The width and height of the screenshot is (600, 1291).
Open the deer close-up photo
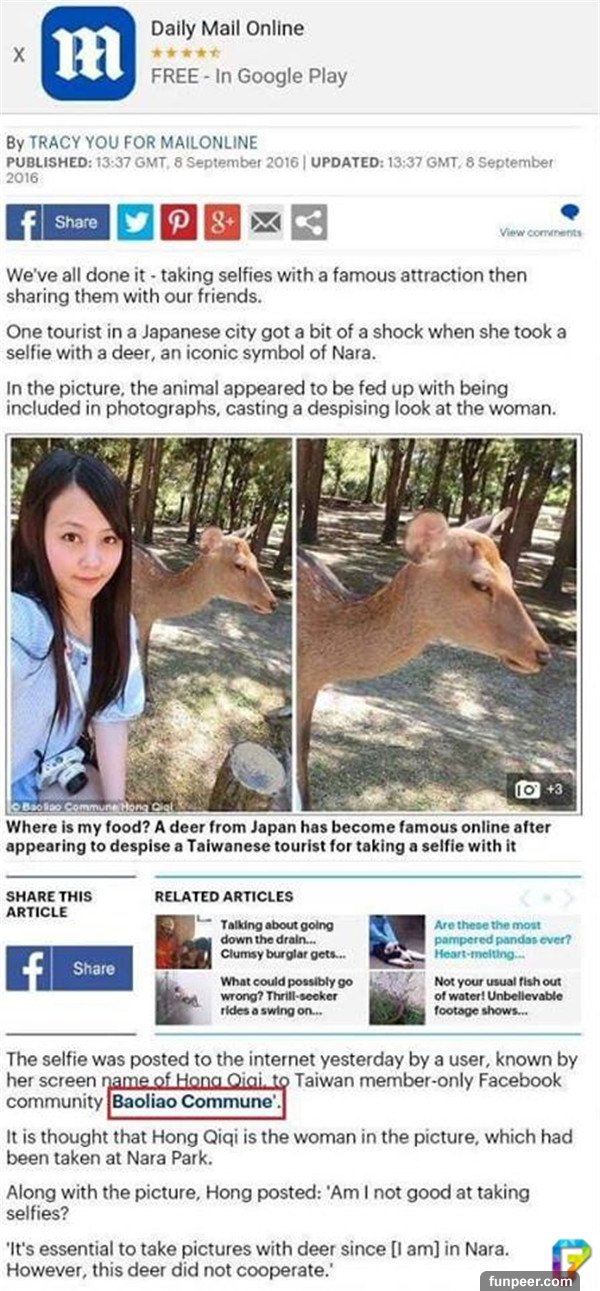coord(437,624)
